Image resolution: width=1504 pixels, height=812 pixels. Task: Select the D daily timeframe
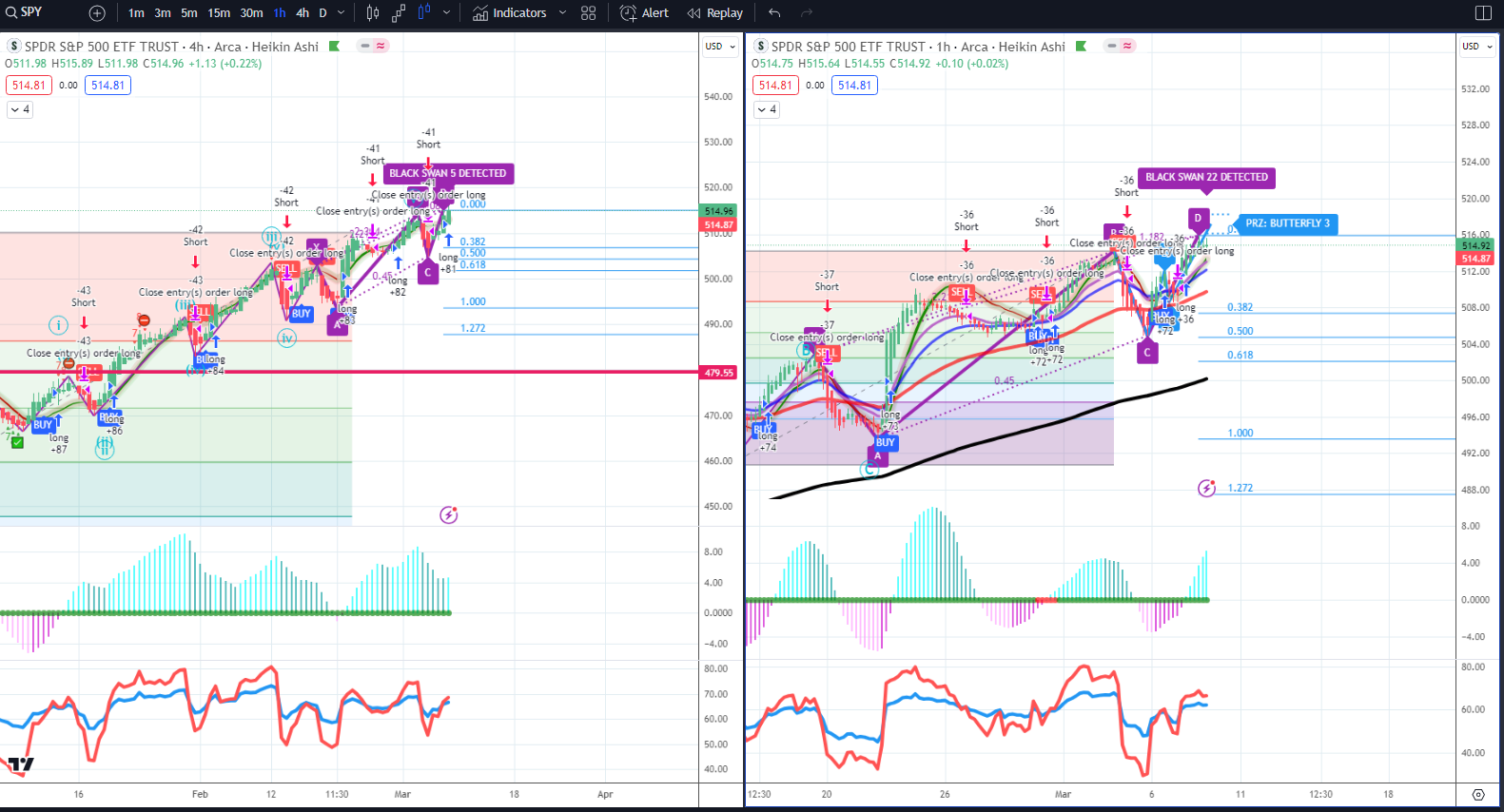pyautogui.click(x=322, y=13)
